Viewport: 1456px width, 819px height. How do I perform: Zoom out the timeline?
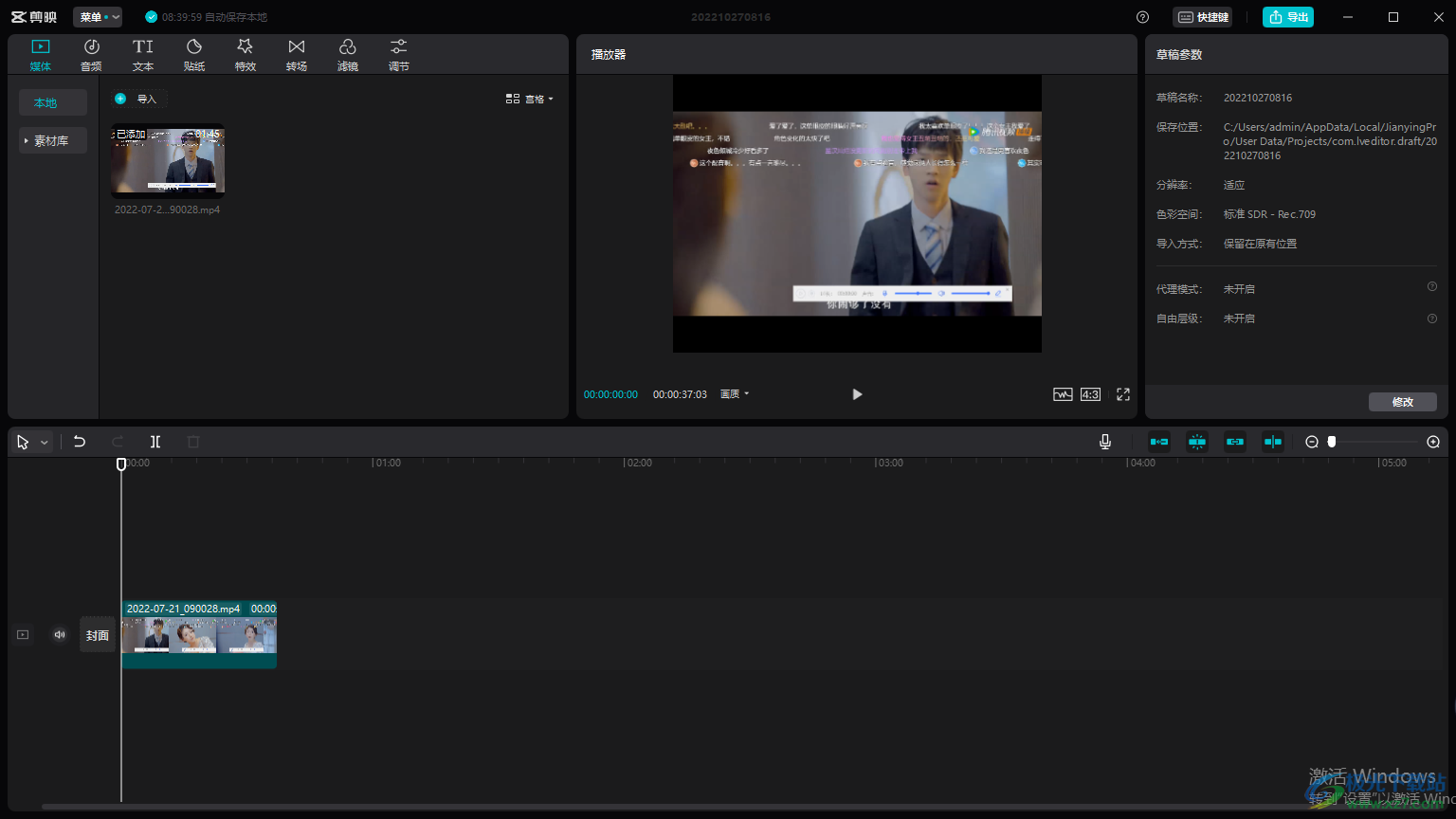[x=1312, y=442]
